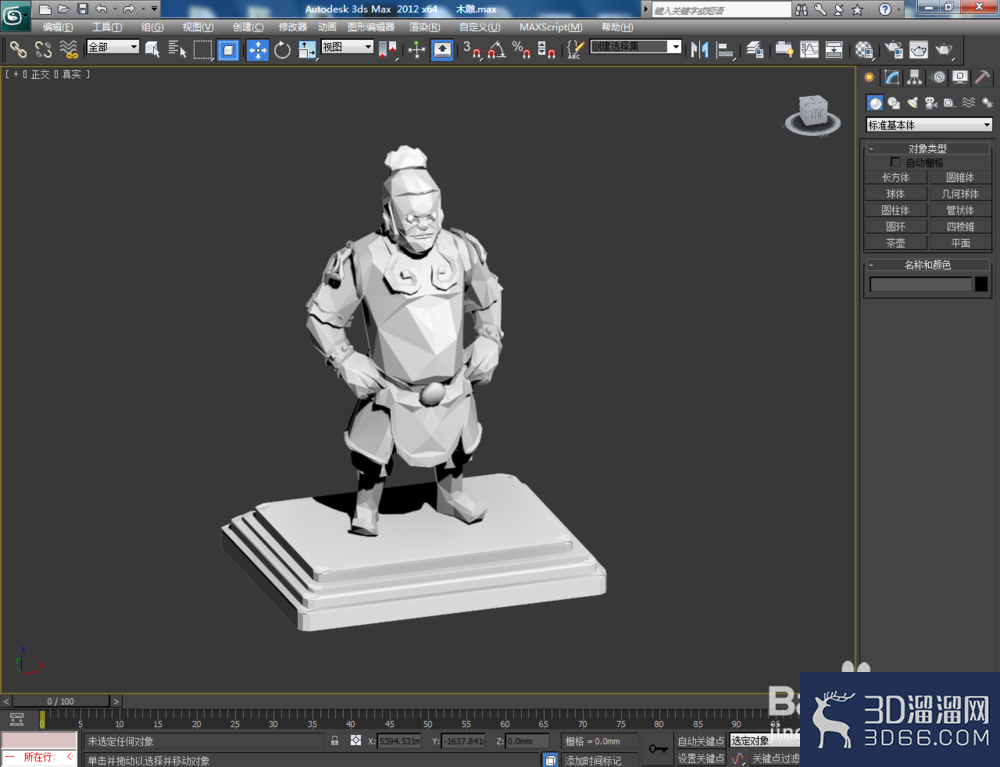Click the Redo arrow icon
Viewport: 1000px width, 767px height.
point(129,9)
